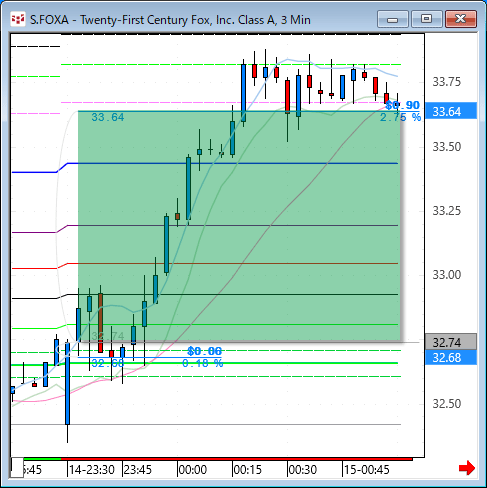Screen dimensions: 487x488
Task: Click the 33.25 price scale label
Action: coord(447,211)
